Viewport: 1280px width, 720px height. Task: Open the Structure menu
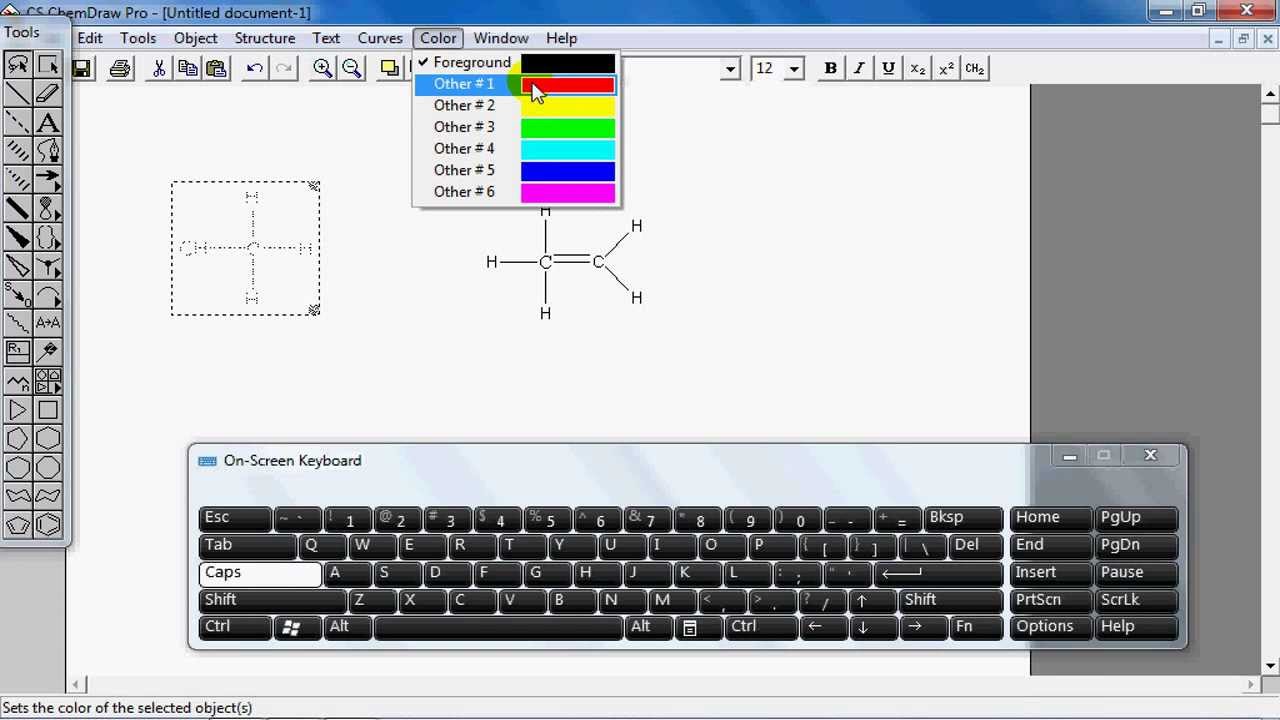[x=265, y=38]
